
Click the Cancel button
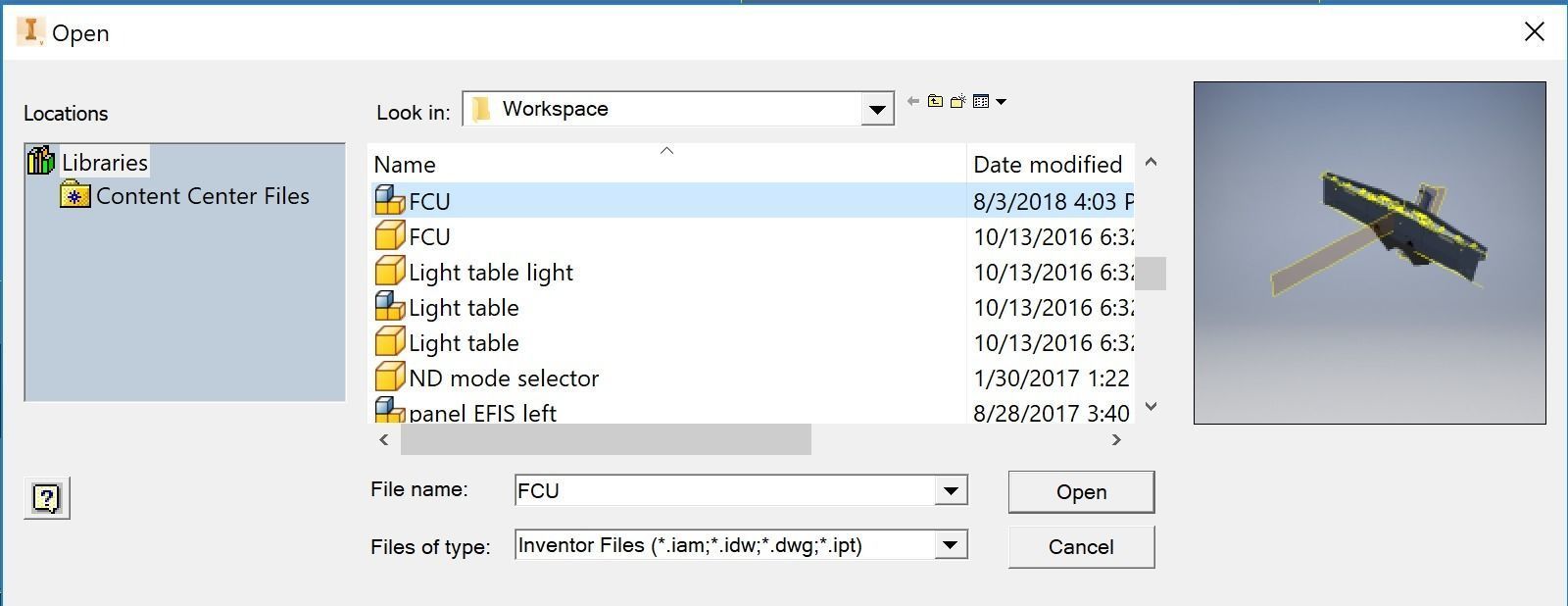pos(1081,547)
